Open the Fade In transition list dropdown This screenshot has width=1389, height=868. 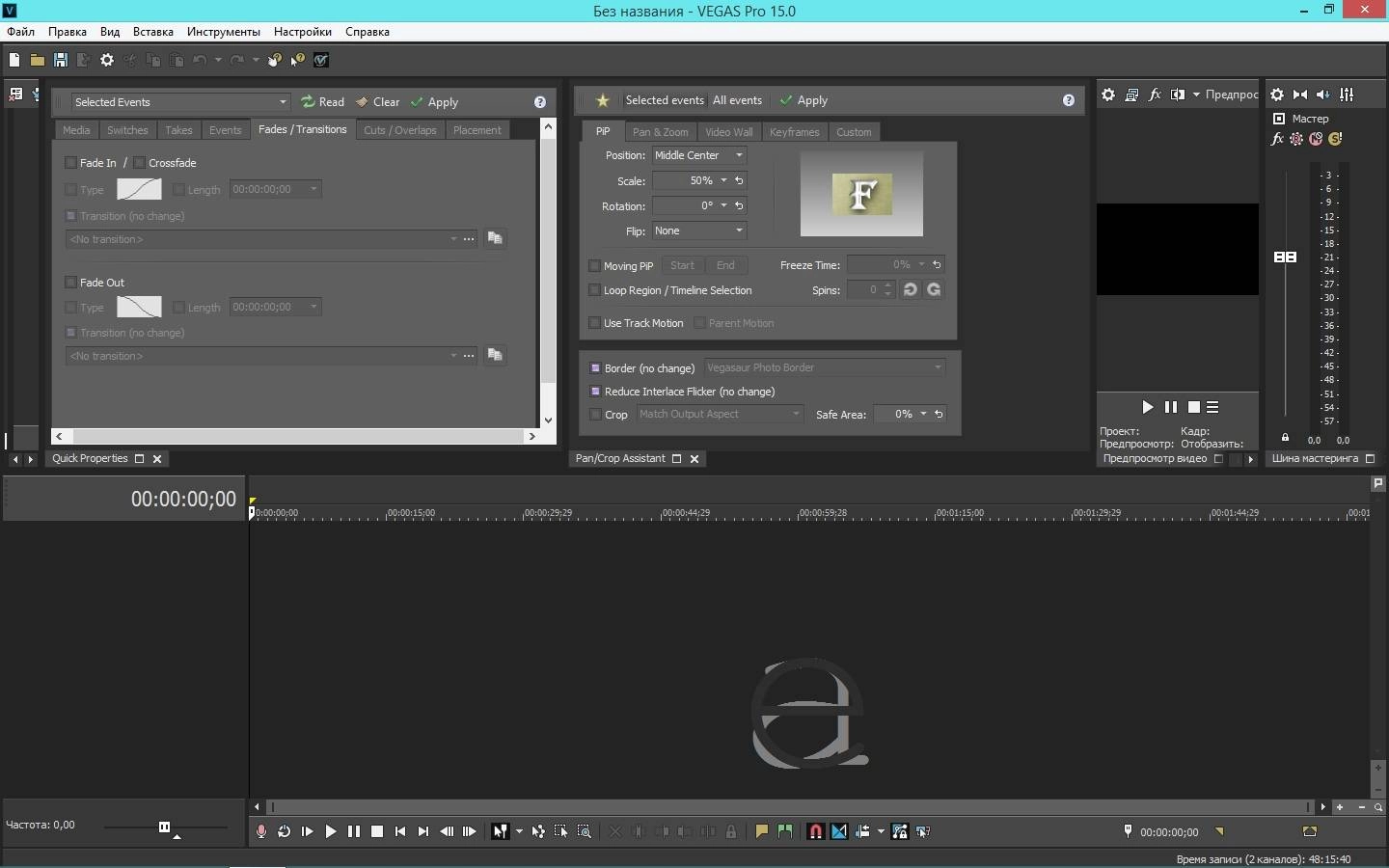[x=453, y=239]
